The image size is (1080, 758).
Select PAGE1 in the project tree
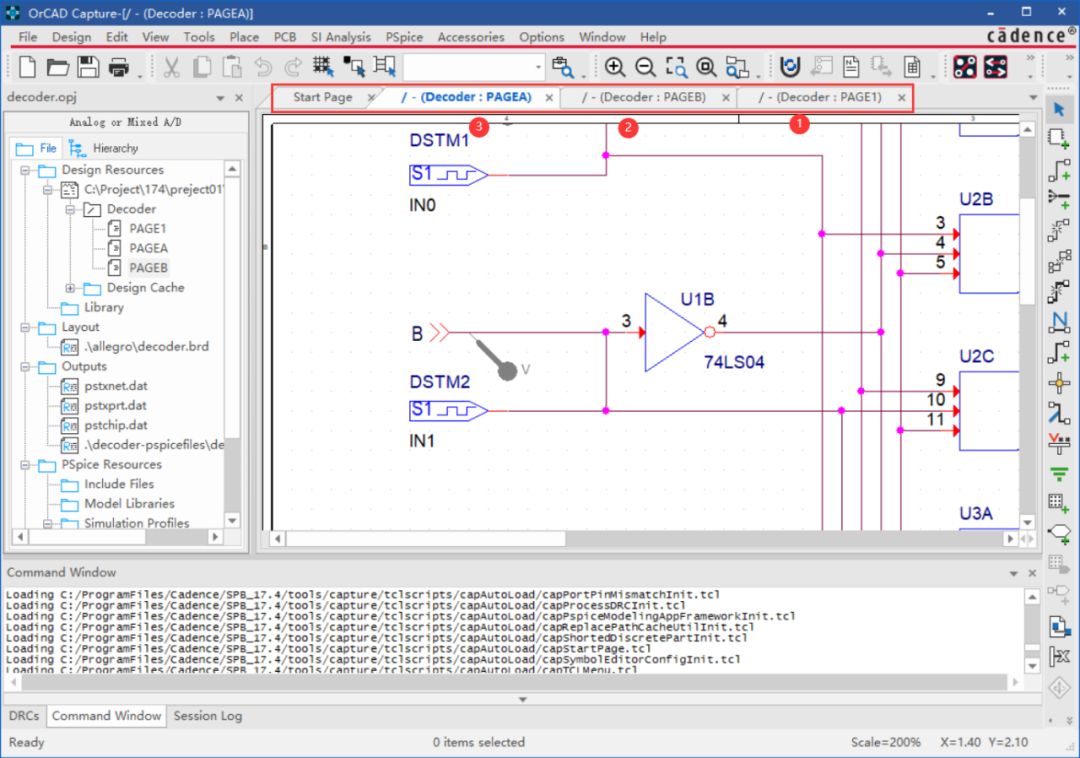click(x=147, y=229)
